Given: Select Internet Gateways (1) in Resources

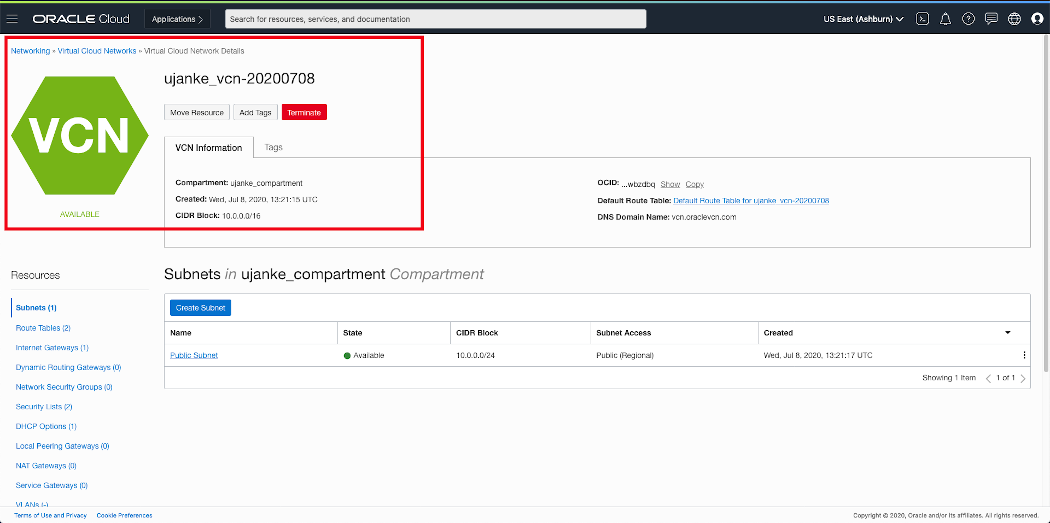Looking at the screenshot, I should pos(52,348).
